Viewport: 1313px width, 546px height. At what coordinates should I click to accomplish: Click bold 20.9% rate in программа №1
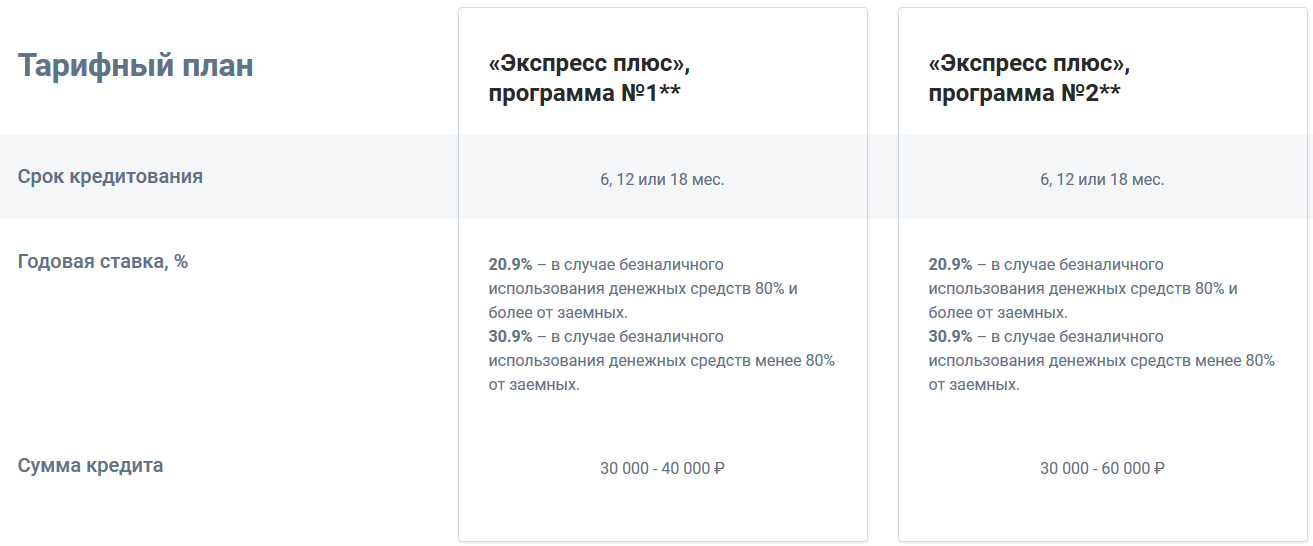pos(510,265)
